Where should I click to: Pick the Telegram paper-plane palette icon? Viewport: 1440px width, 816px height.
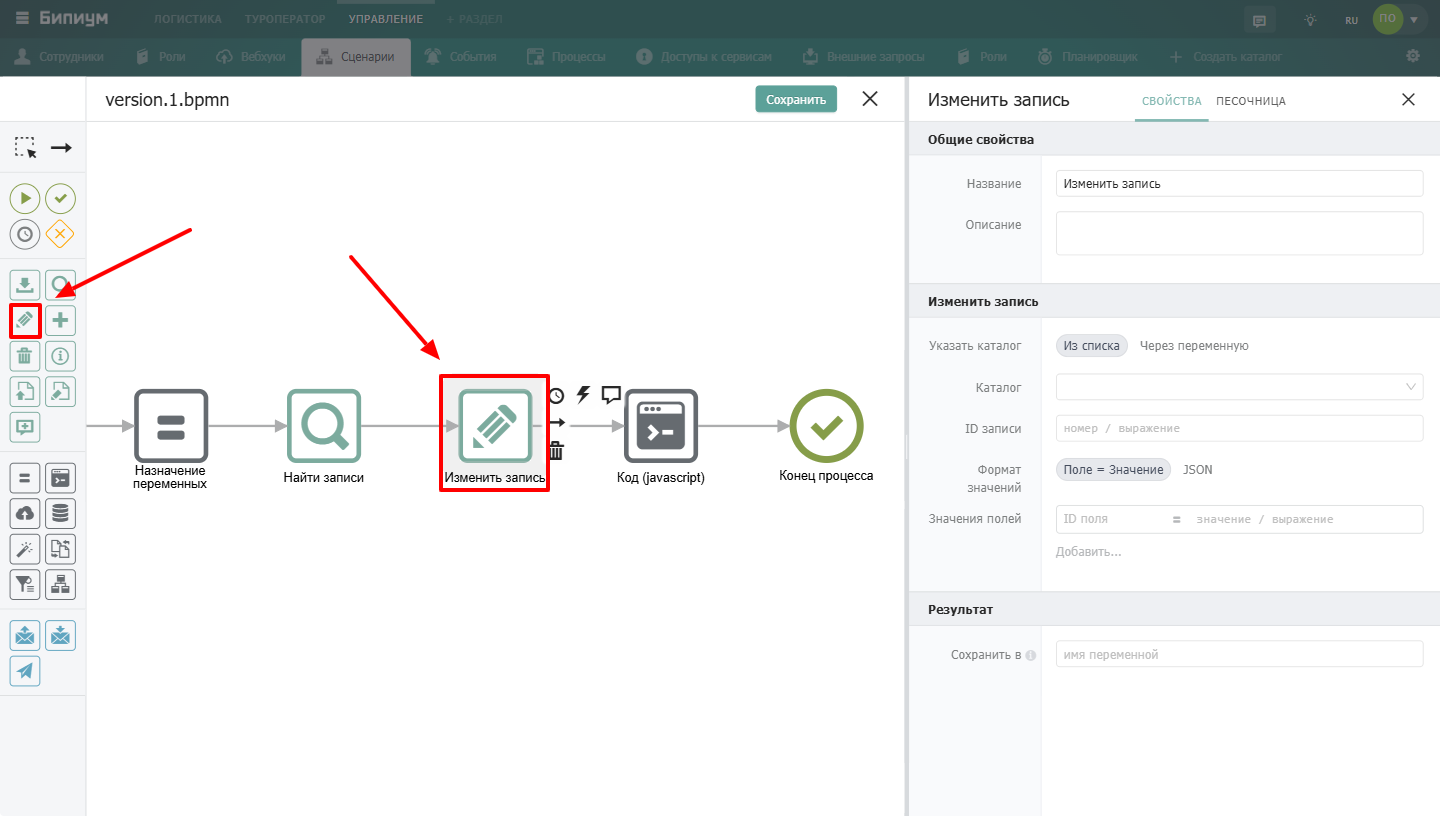[25, 671]
